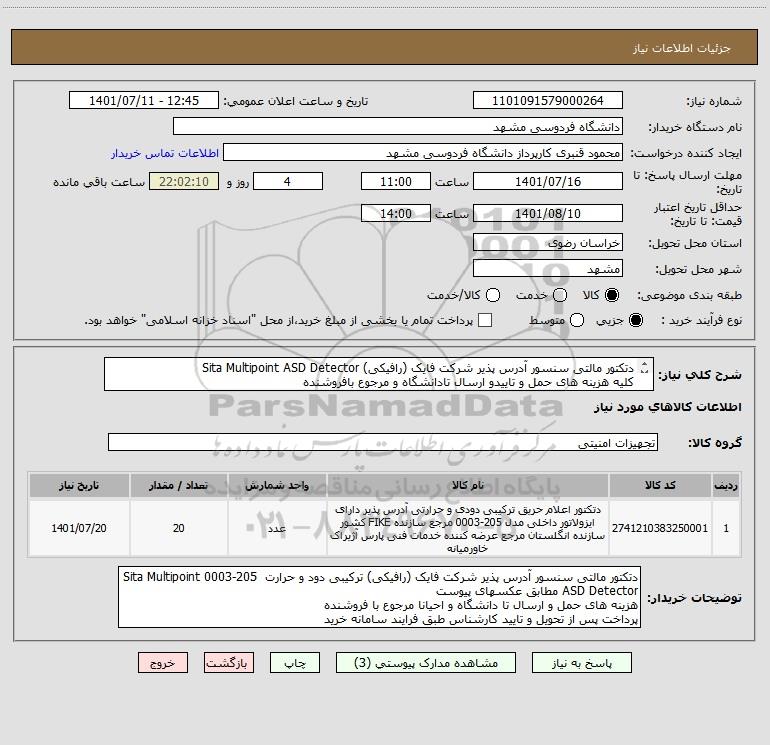This screenshot has height=745, width=770.
Task: Click the row number 1 cell
Action: (x=726, y=528)
